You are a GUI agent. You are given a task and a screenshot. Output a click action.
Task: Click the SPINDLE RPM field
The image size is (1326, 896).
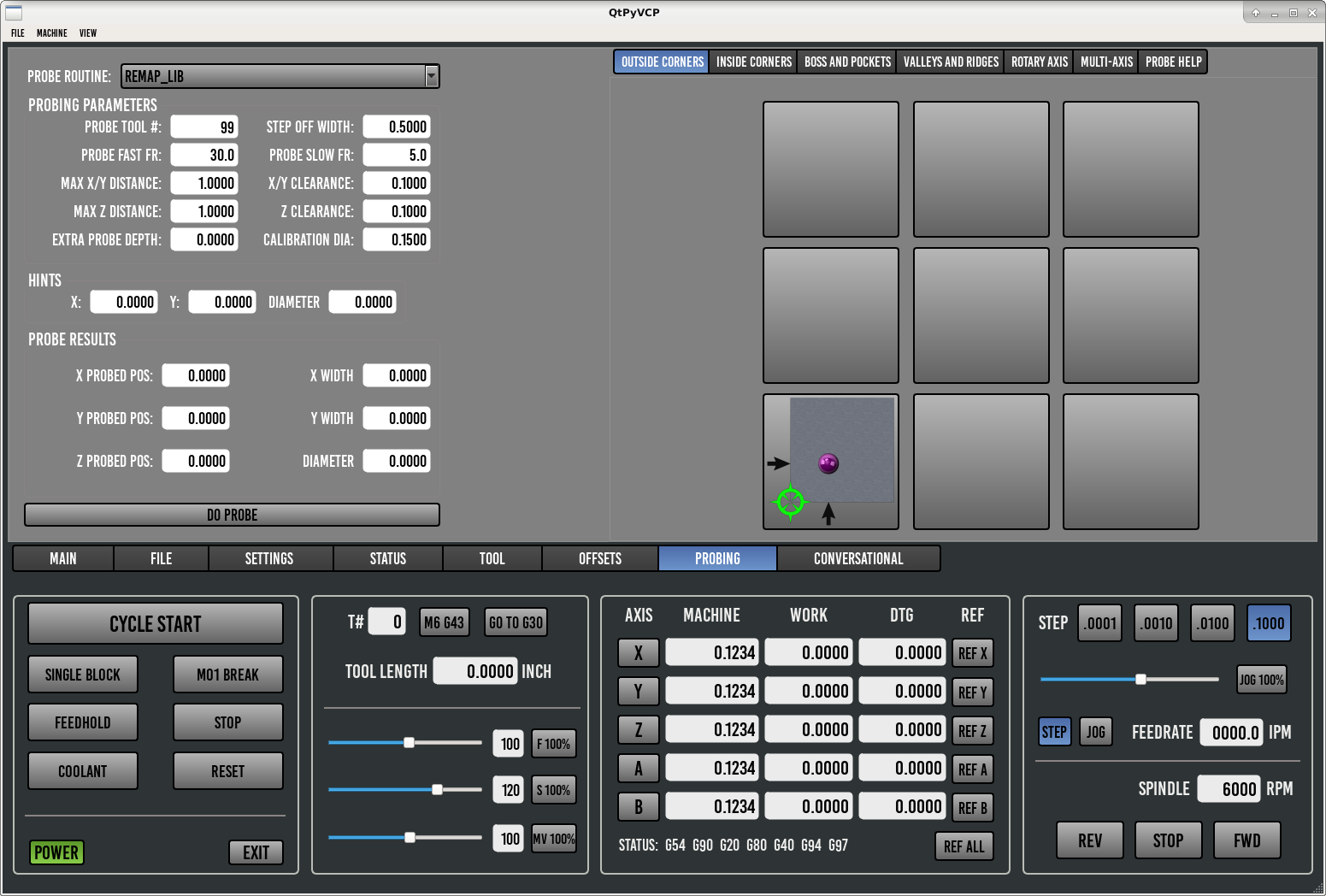tap(1229, 788)
